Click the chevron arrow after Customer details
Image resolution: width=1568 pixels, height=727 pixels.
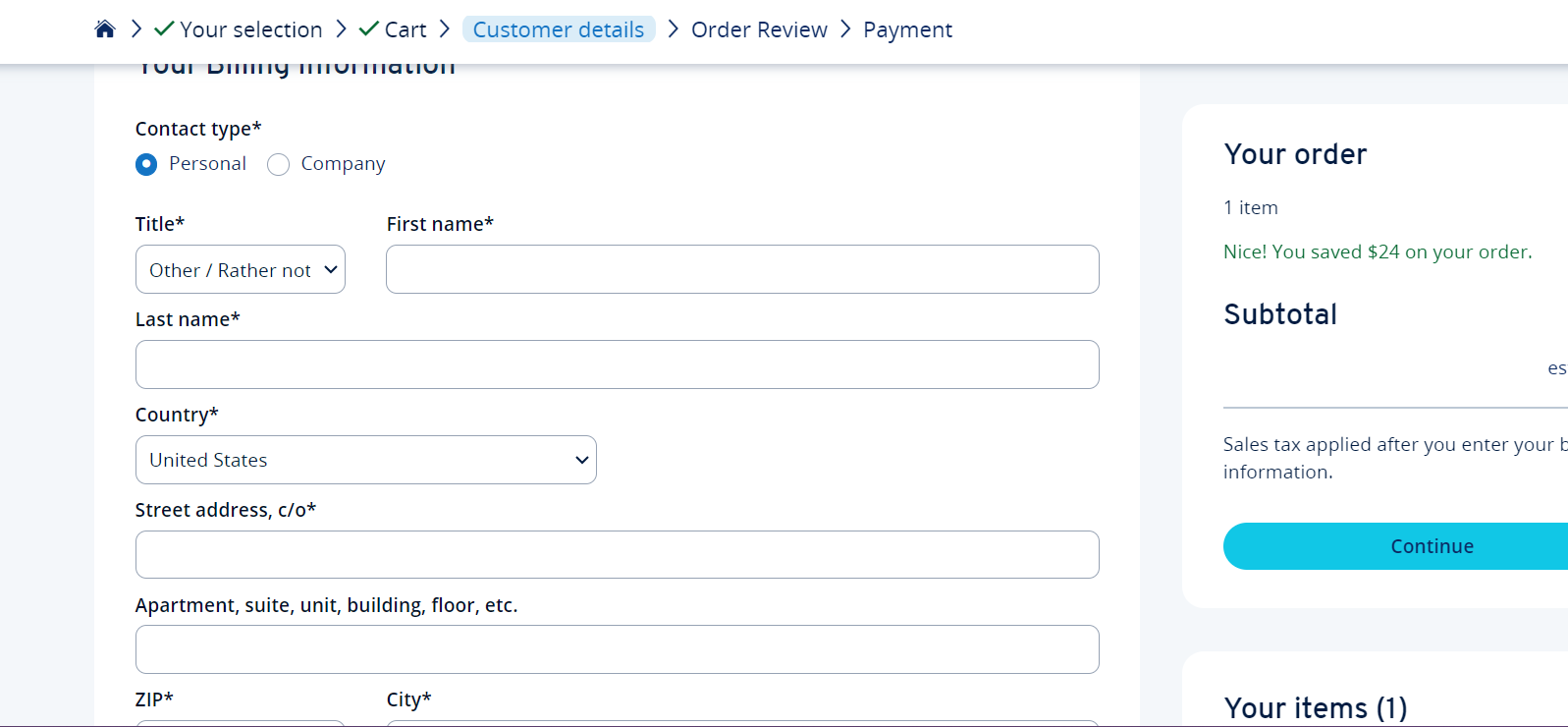coord(673,29)
